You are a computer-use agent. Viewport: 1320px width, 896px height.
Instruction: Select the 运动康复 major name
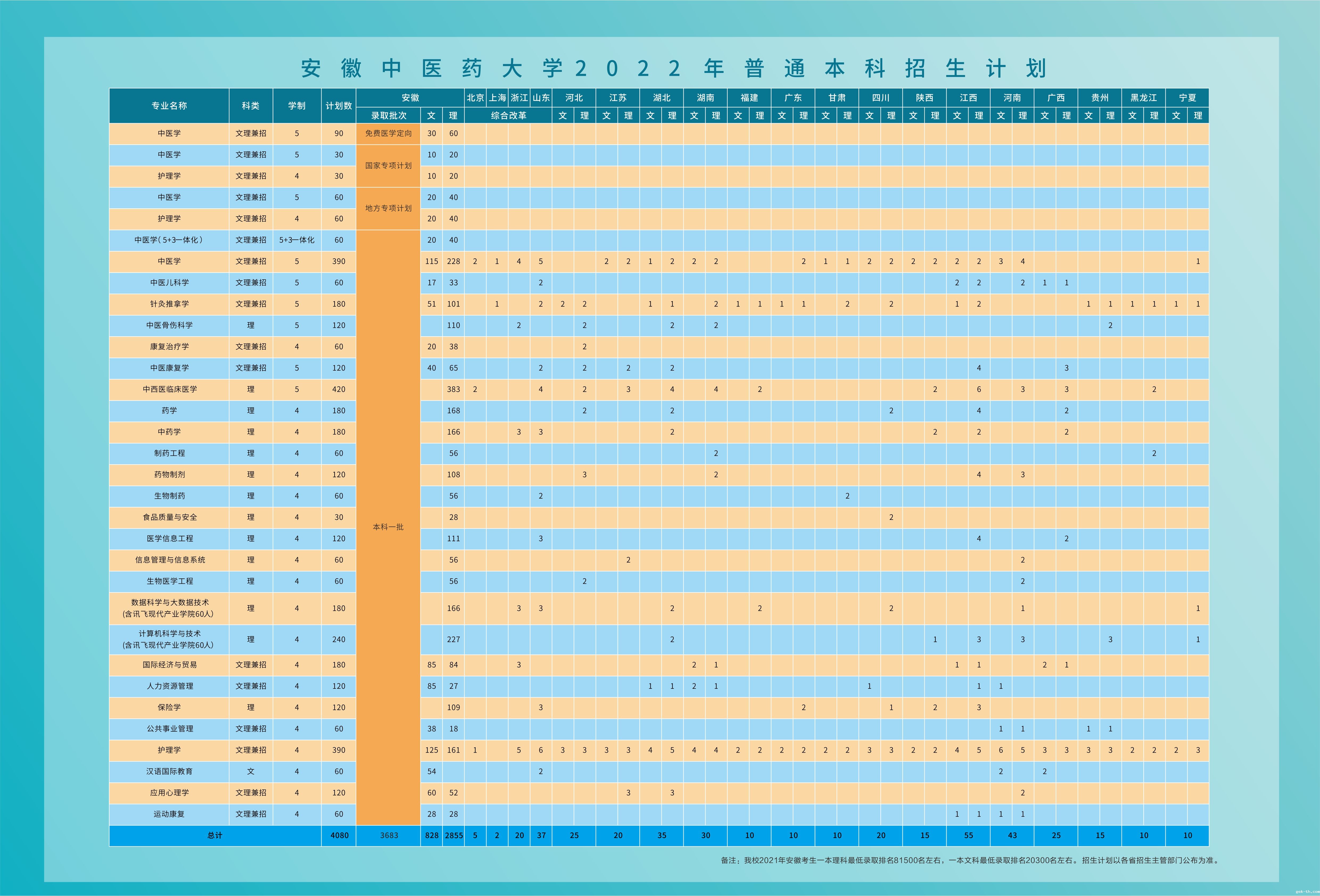(169, 814)
